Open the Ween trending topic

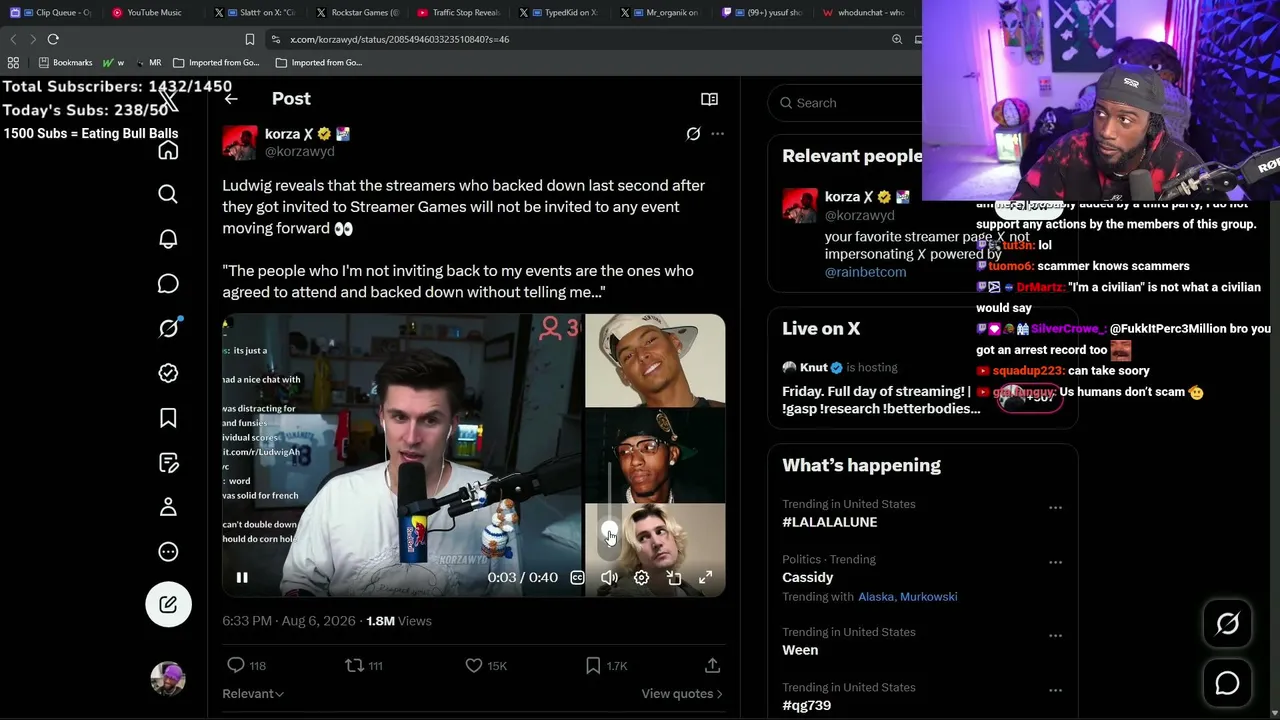(800, 650)
